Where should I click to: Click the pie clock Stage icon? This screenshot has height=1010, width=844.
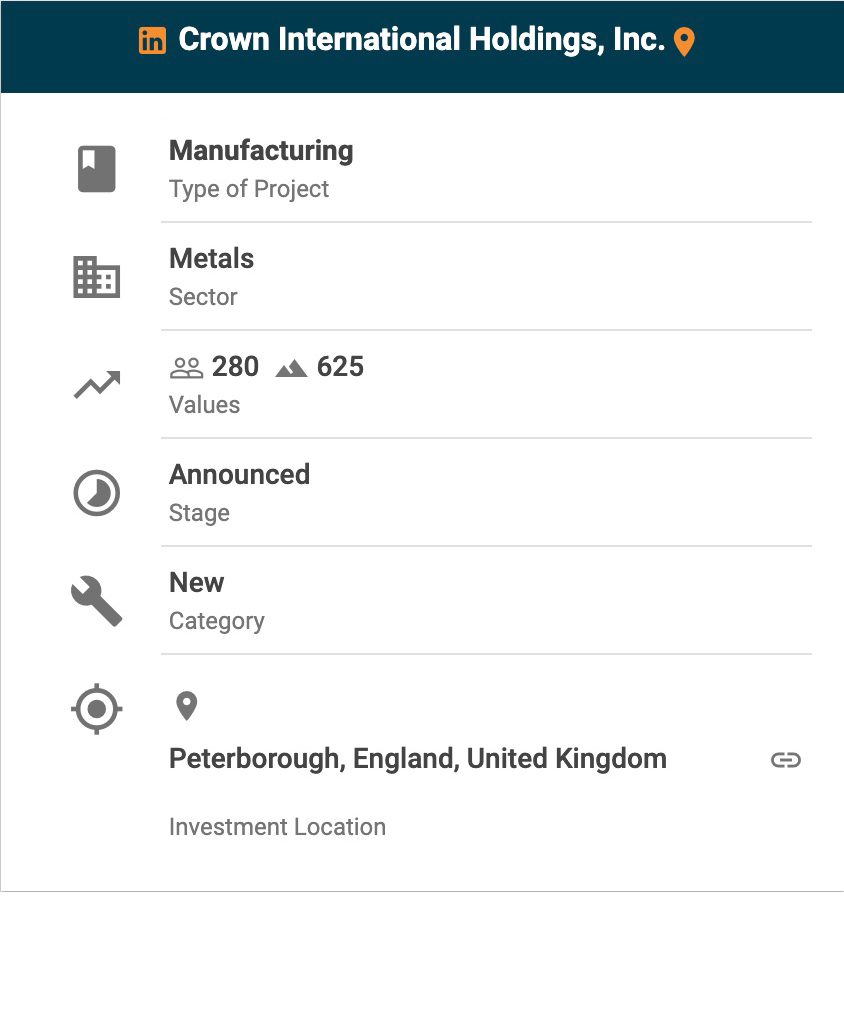(x=97, y=493)
